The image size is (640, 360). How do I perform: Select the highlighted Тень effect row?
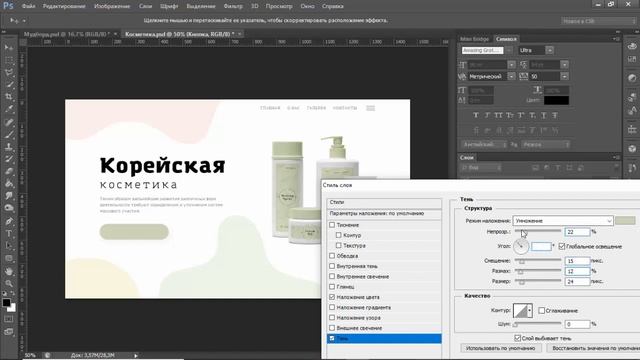384,338
